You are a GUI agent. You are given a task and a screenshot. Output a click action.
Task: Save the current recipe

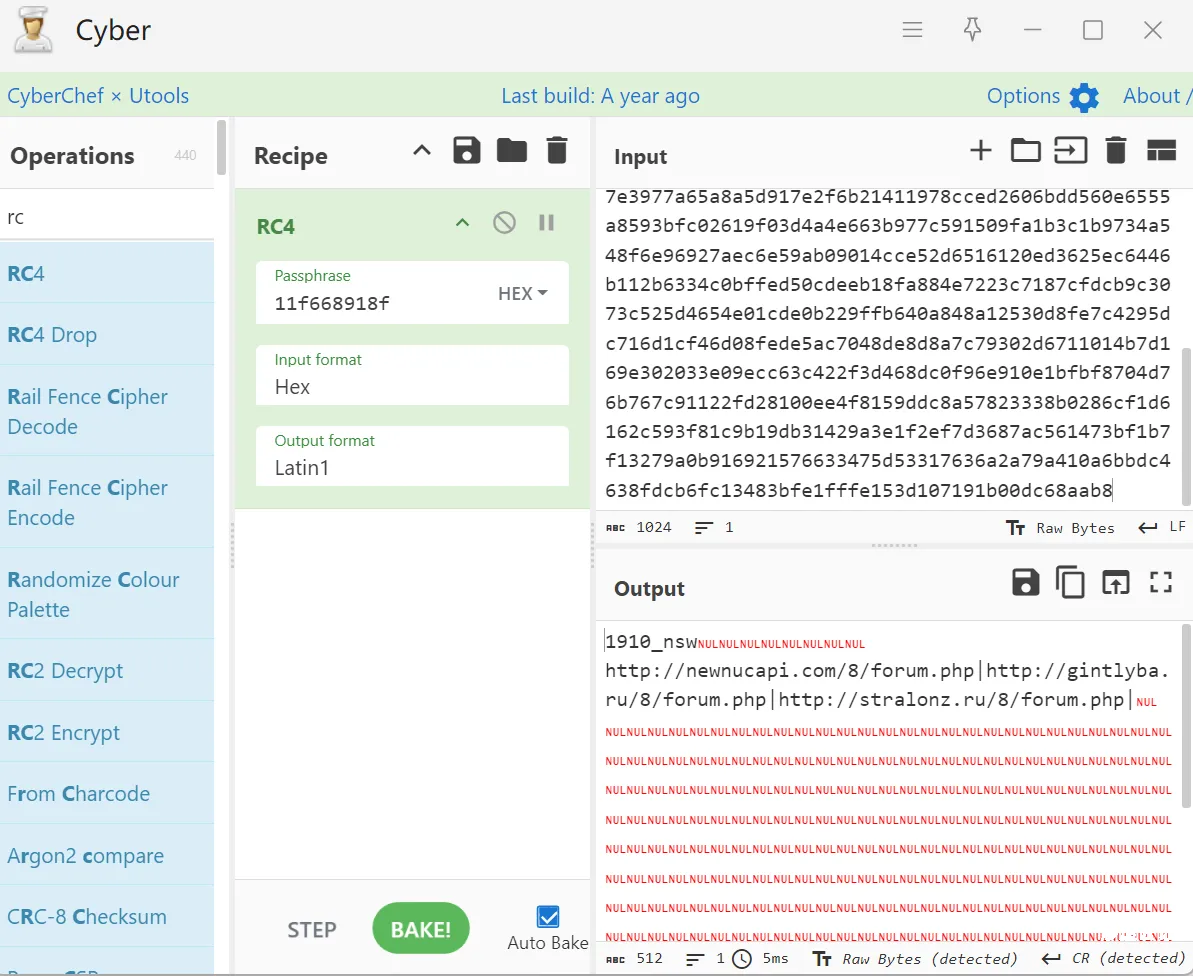point(467,151)
